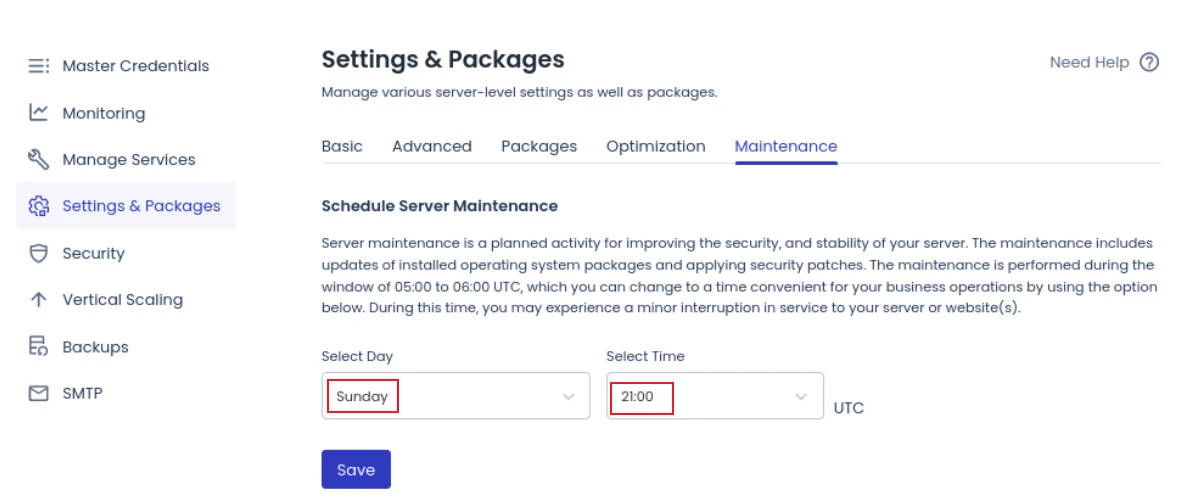Click the Master Credentials list icon
Screen dimensions: 1198x503
[x=39, y=66]
